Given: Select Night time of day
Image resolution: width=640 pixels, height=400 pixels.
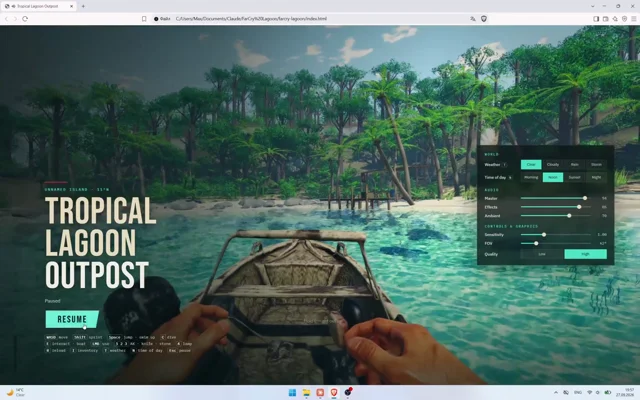Looking at the screenshot, I should pos(596,177).
